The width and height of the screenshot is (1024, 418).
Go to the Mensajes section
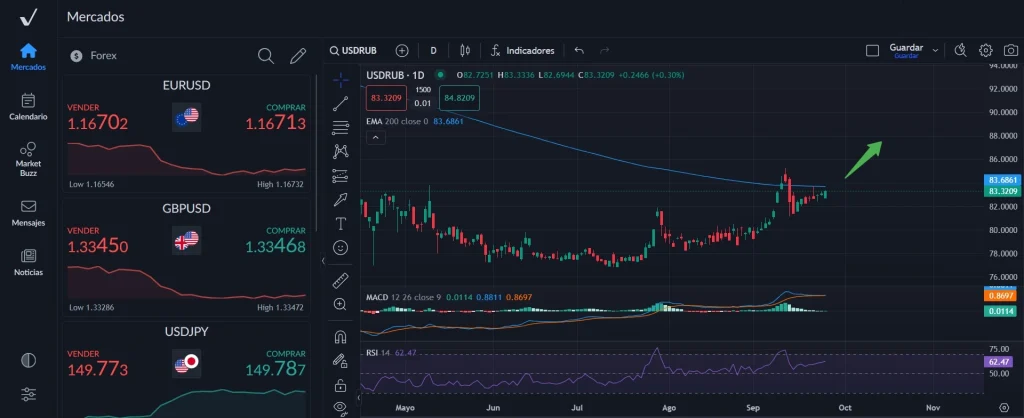click(x=28, y=212)
